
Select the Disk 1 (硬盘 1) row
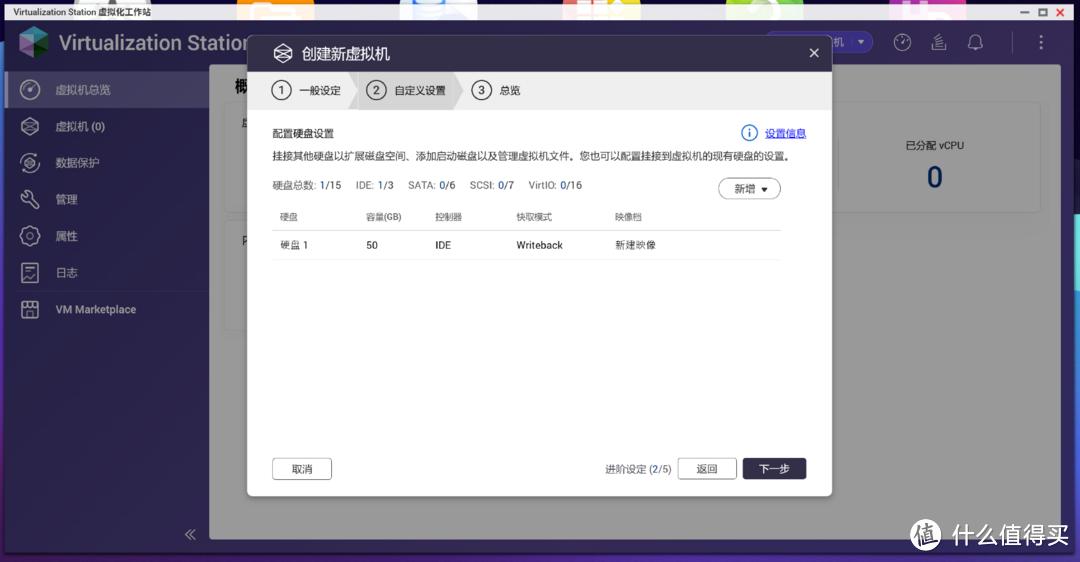(526, 245)
